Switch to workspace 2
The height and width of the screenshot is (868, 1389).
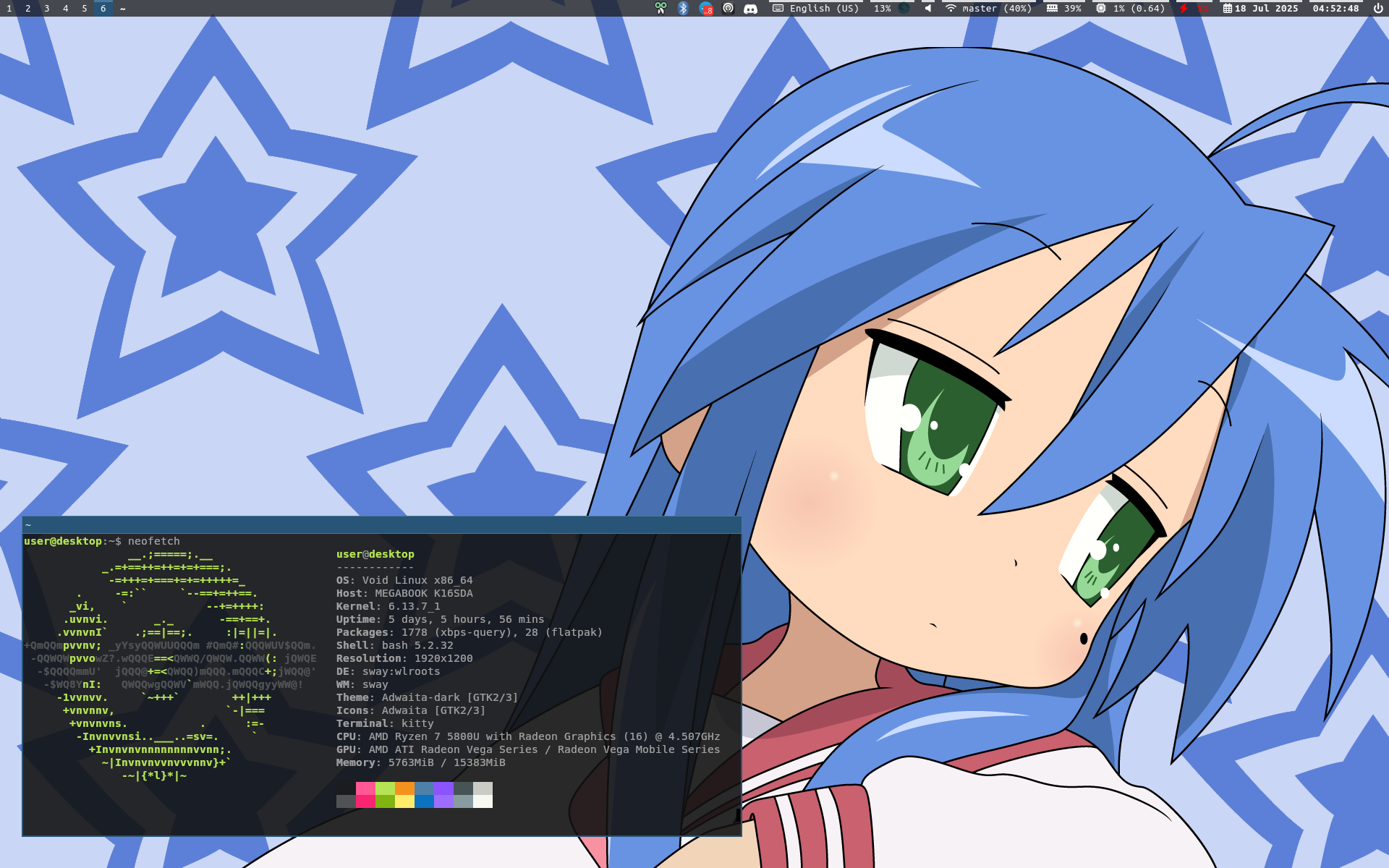point(27,9)
